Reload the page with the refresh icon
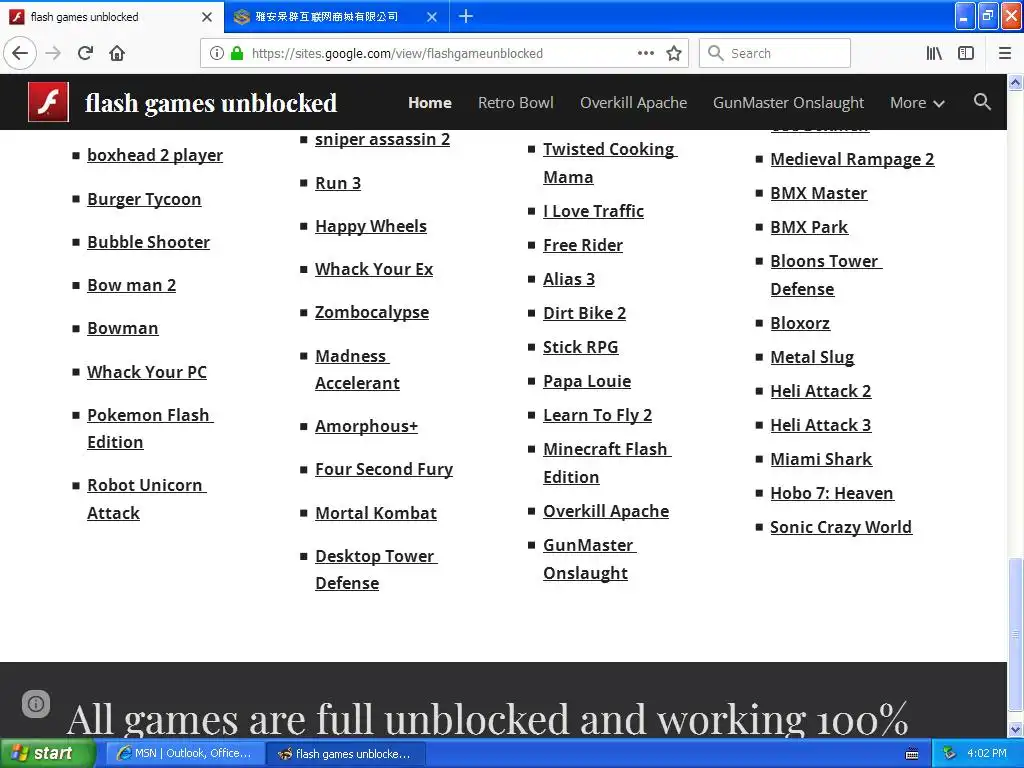This screenshot has height=768, width=1024. tap(85, 53)
